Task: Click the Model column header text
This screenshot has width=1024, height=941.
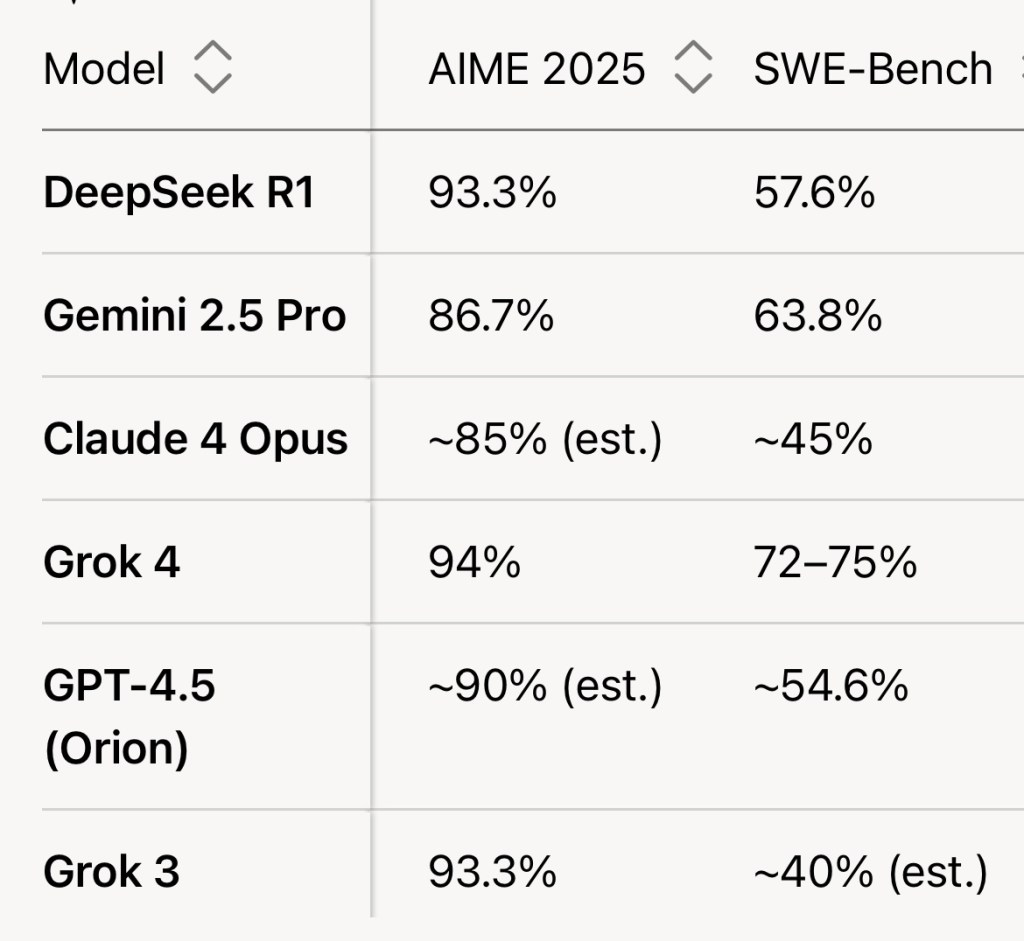Action: (104, 70)
